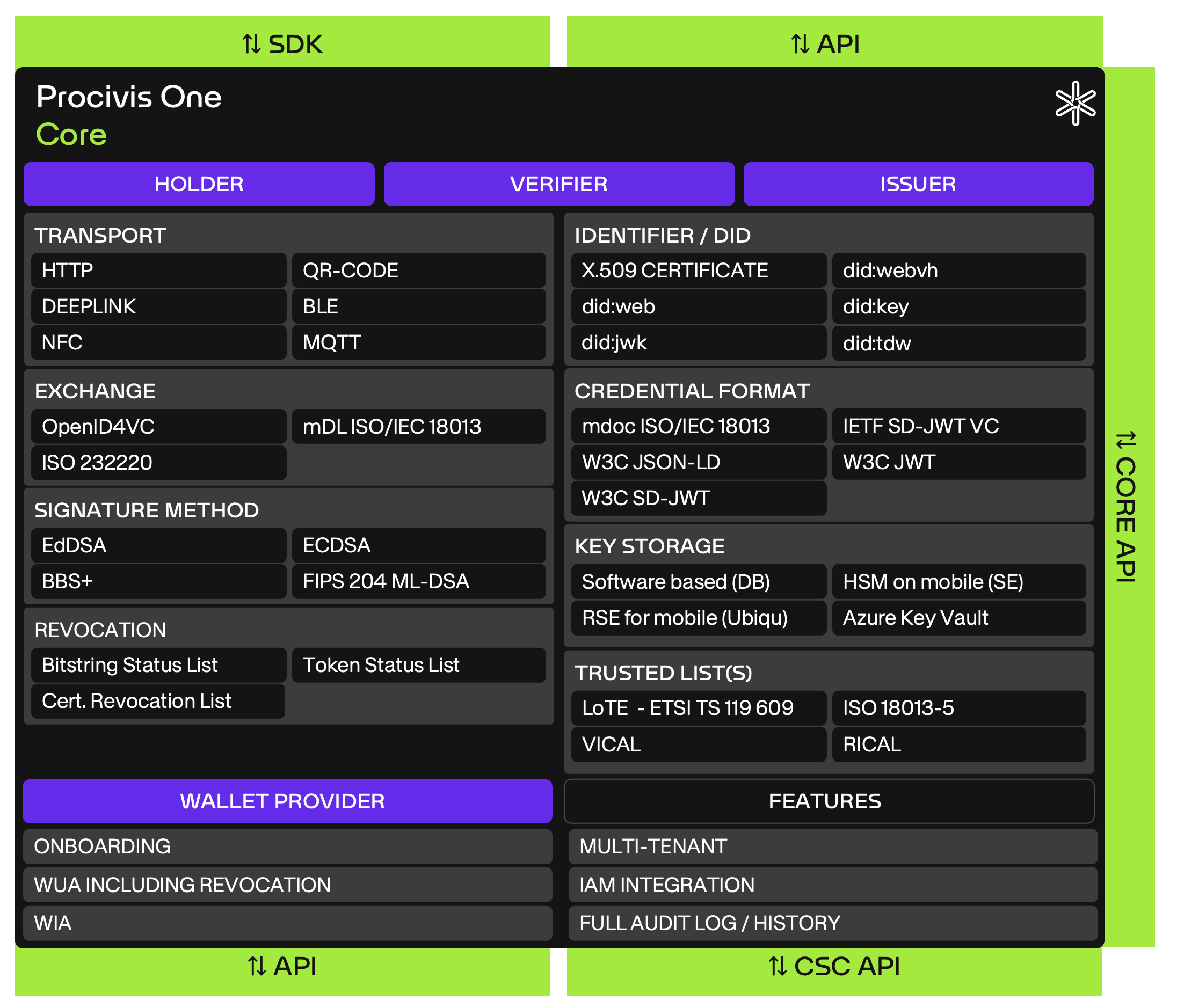Select the VERIFIER tab
Screen dimensions: 1177x1008
559,184
